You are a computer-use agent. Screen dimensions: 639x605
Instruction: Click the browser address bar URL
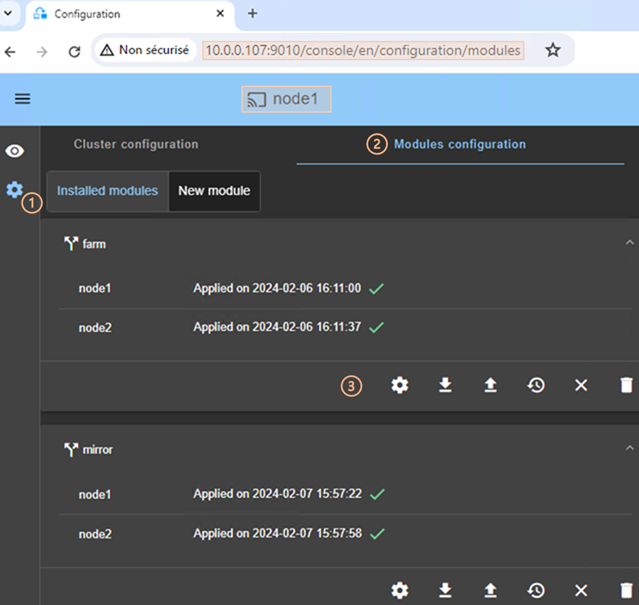tap(363, 50)
